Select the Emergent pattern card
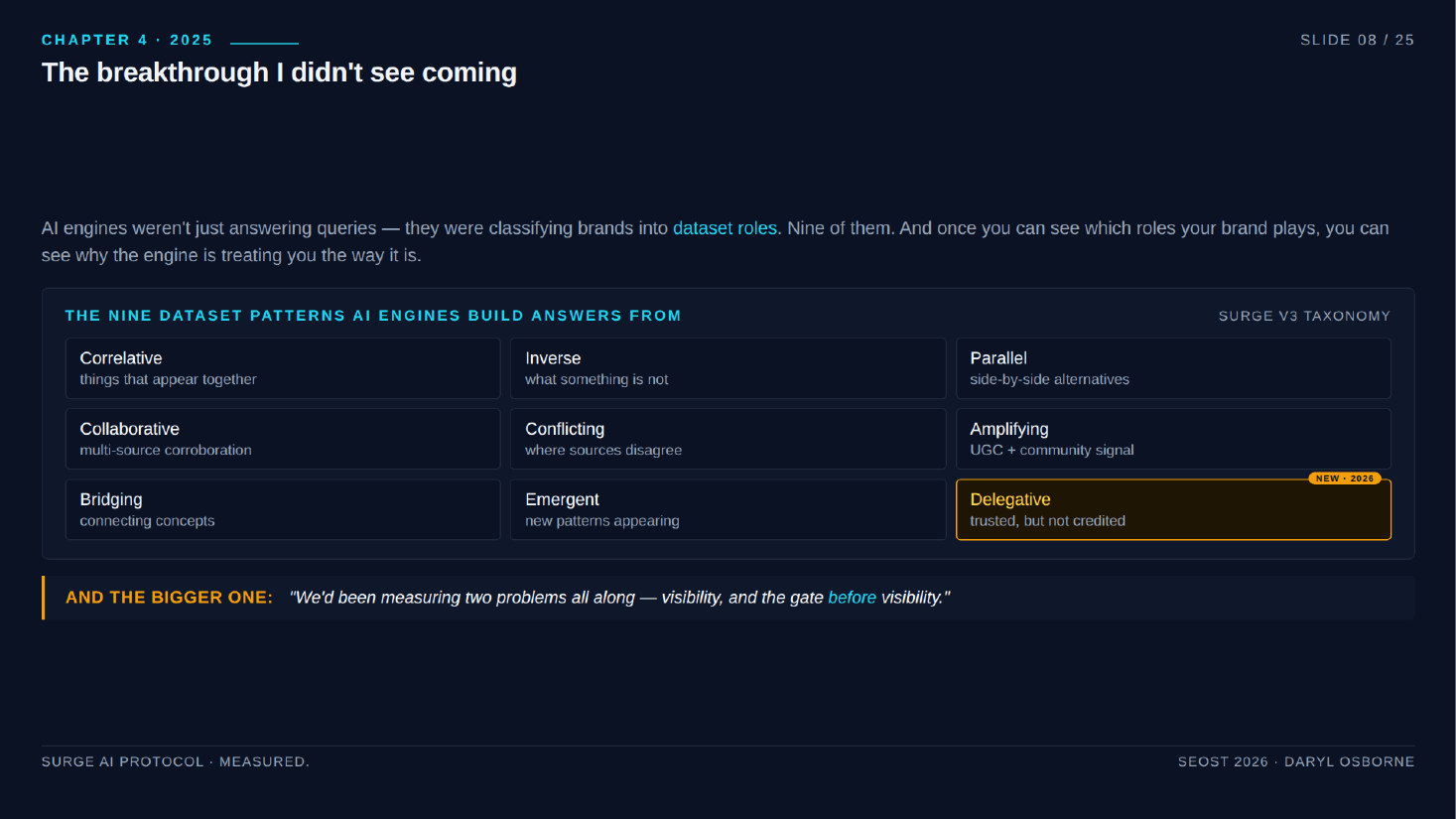Viewport: 1456px width, 819px height. coord(728,509)
